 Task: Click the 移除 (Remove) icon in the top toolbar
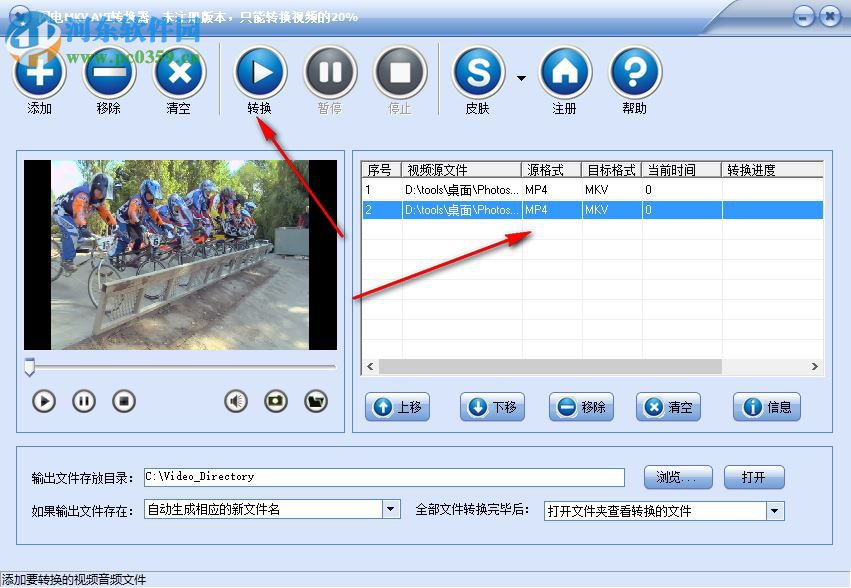pos(109,72)
